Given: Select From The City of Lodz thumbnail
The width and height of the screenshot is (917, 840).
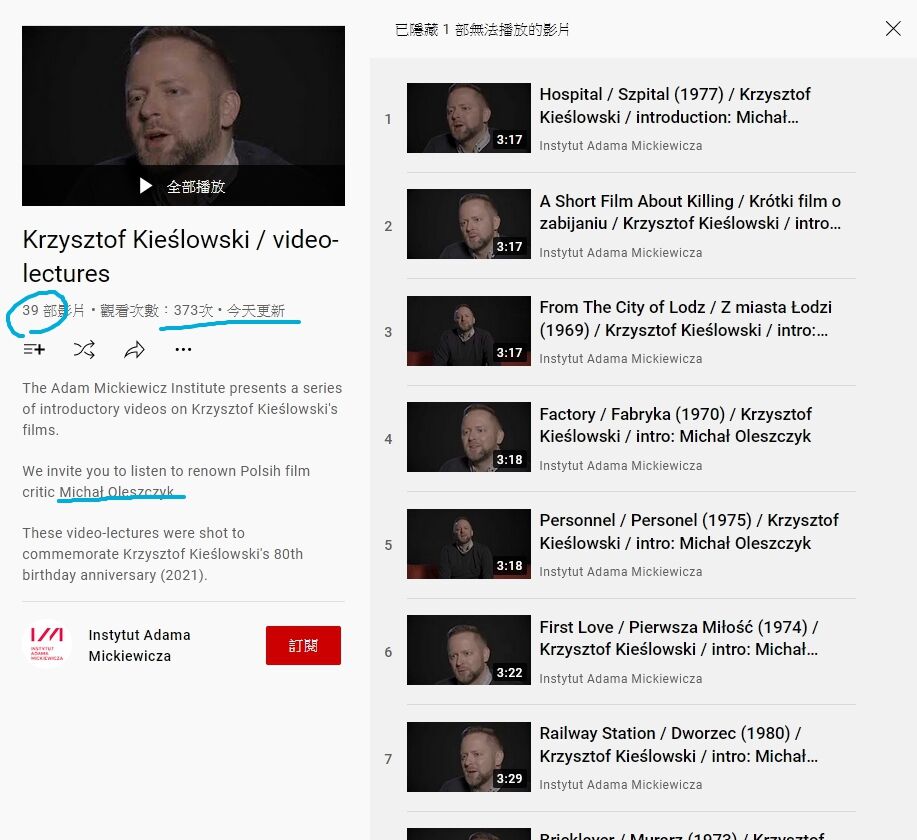Looking at the screenshot, I should (468, 331).
